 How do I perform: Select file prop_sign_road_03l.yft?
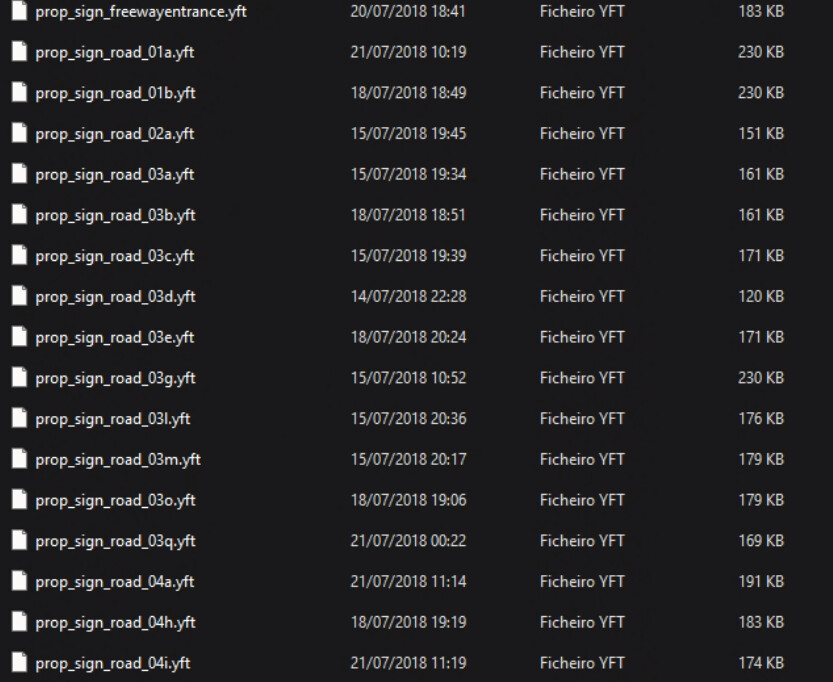[113, 419]
